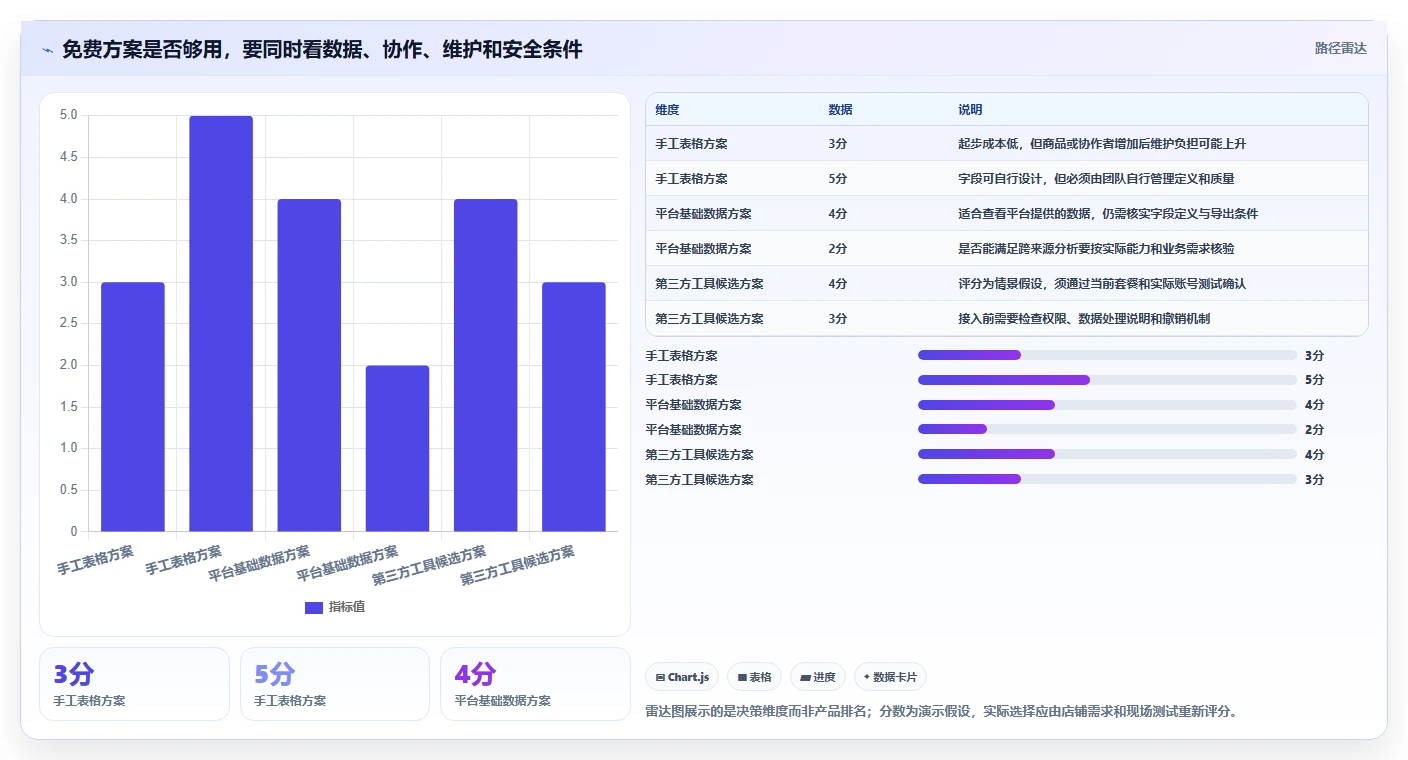Click the 手工表格方案 progress bar showing 3分
This screenshot has height=760, width=1408.
(1107, 355)
